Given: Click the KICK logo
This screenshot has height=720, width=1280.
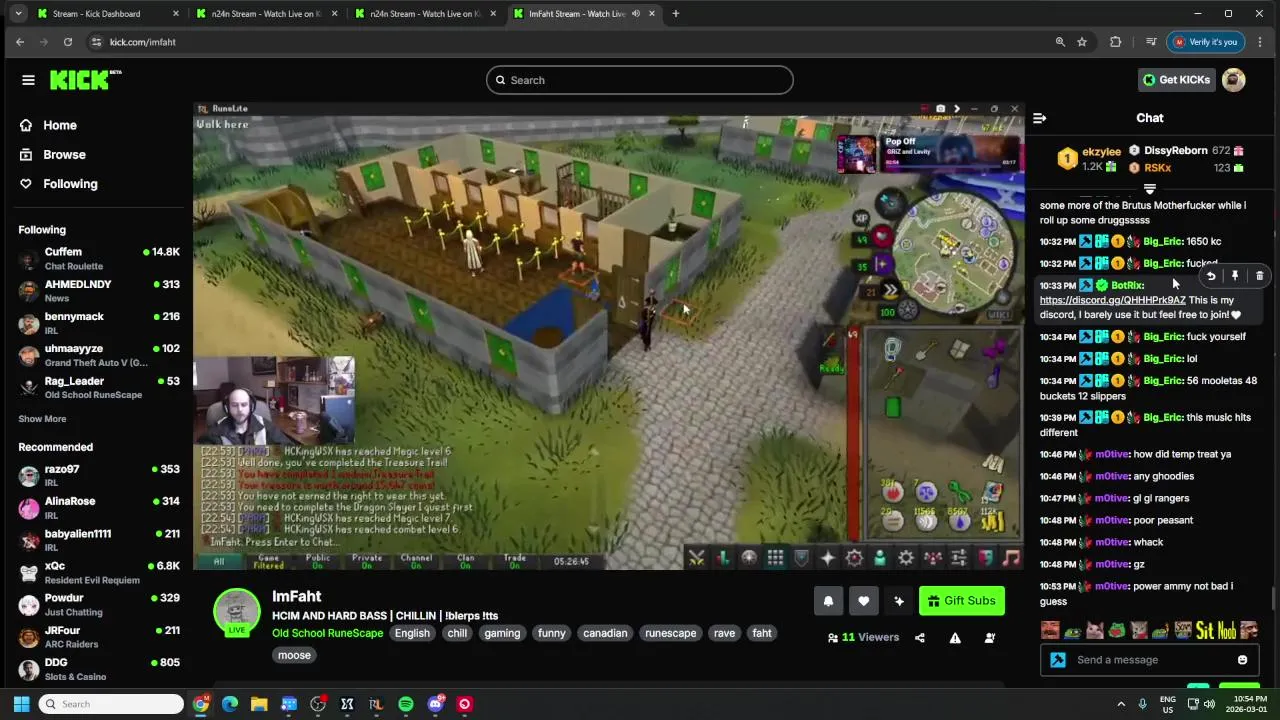Looking at the screenshot, I should pyautogui.click(x=85, y=80).
